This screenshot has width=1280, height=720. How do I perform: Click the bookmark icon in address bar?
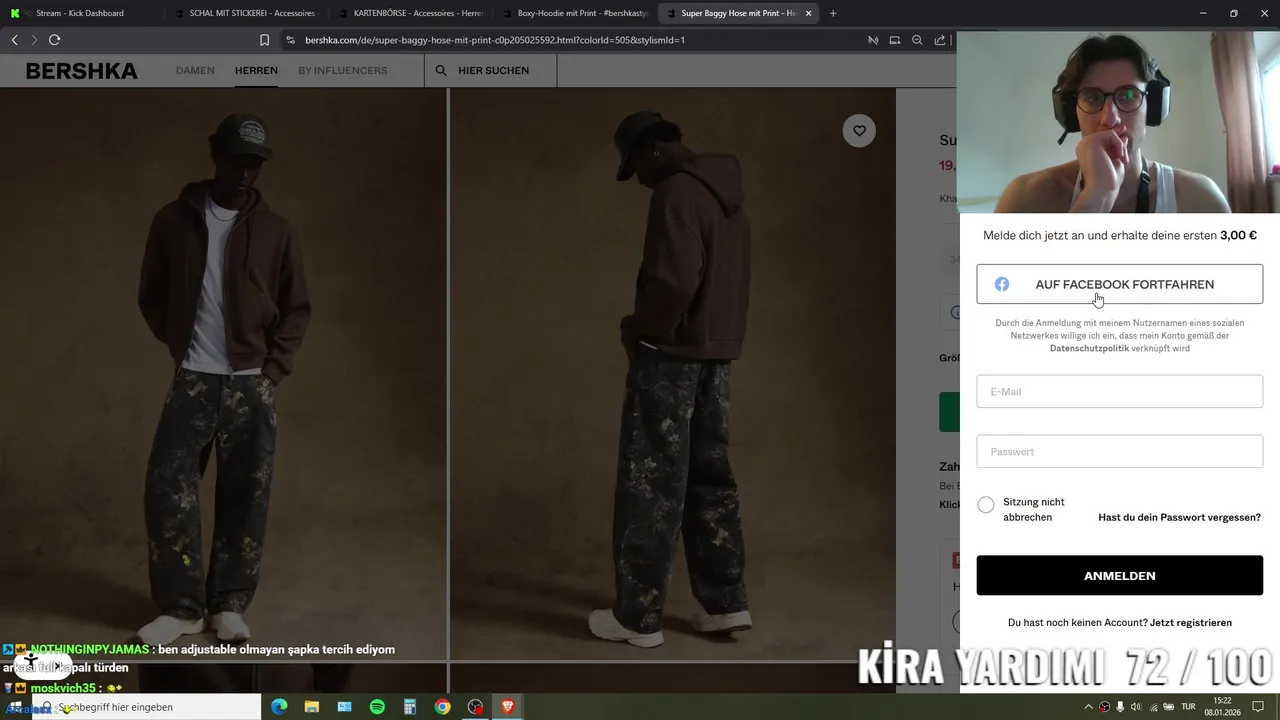coord(264,40)
